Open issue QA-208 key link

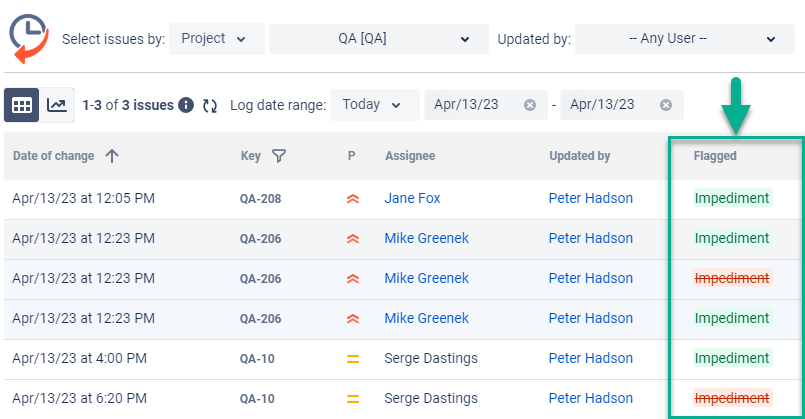260,199
